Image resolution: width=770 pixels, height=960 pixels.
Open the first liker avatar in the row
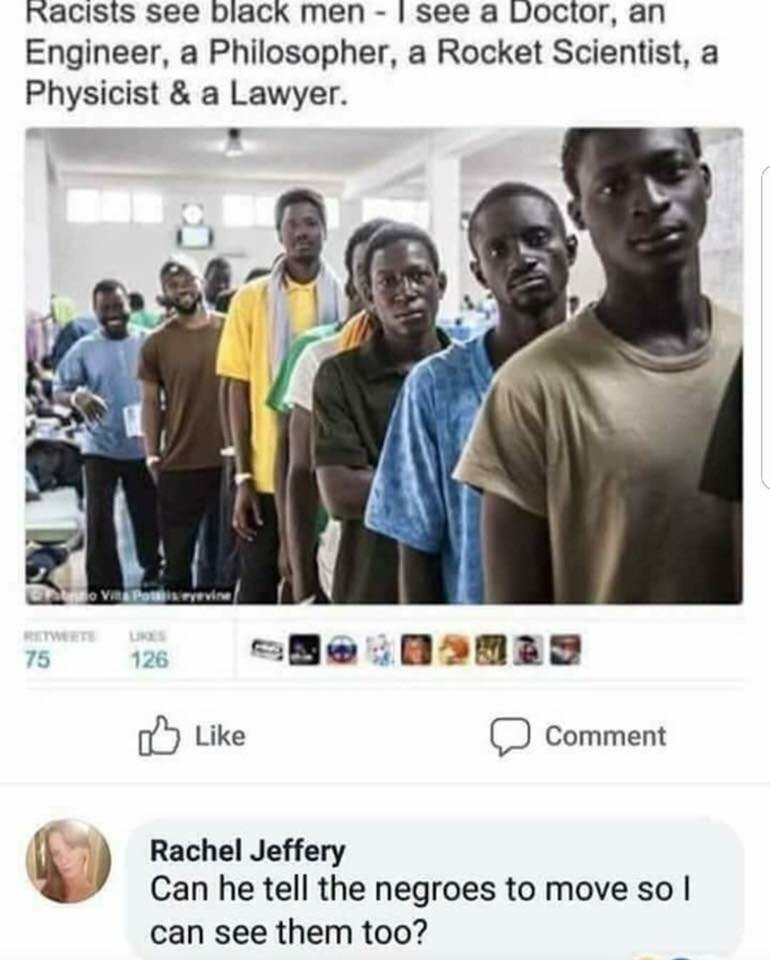point(267,650)
